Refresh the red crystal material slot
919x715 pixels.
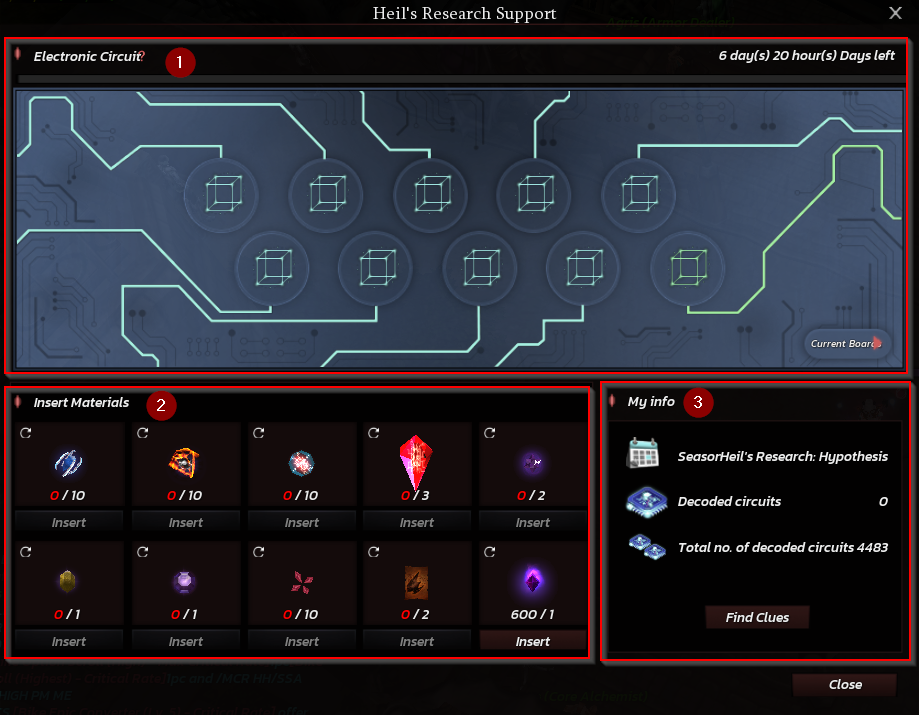pyautogui.click(x=373, y=433)
